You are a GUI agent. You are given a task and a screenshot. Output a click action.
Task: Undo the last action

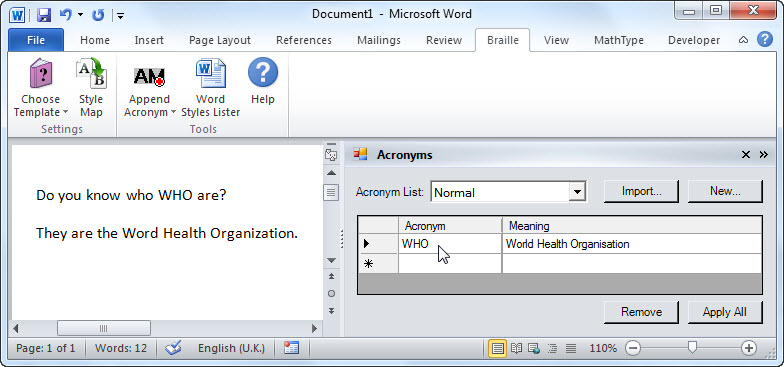click(x=66, y=14)
